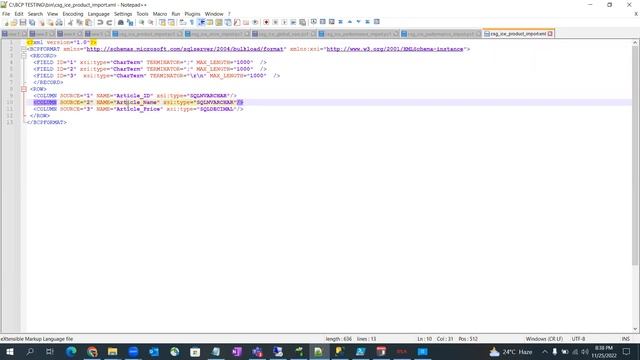Click the Save All toolbar icon

pos(32,22)
